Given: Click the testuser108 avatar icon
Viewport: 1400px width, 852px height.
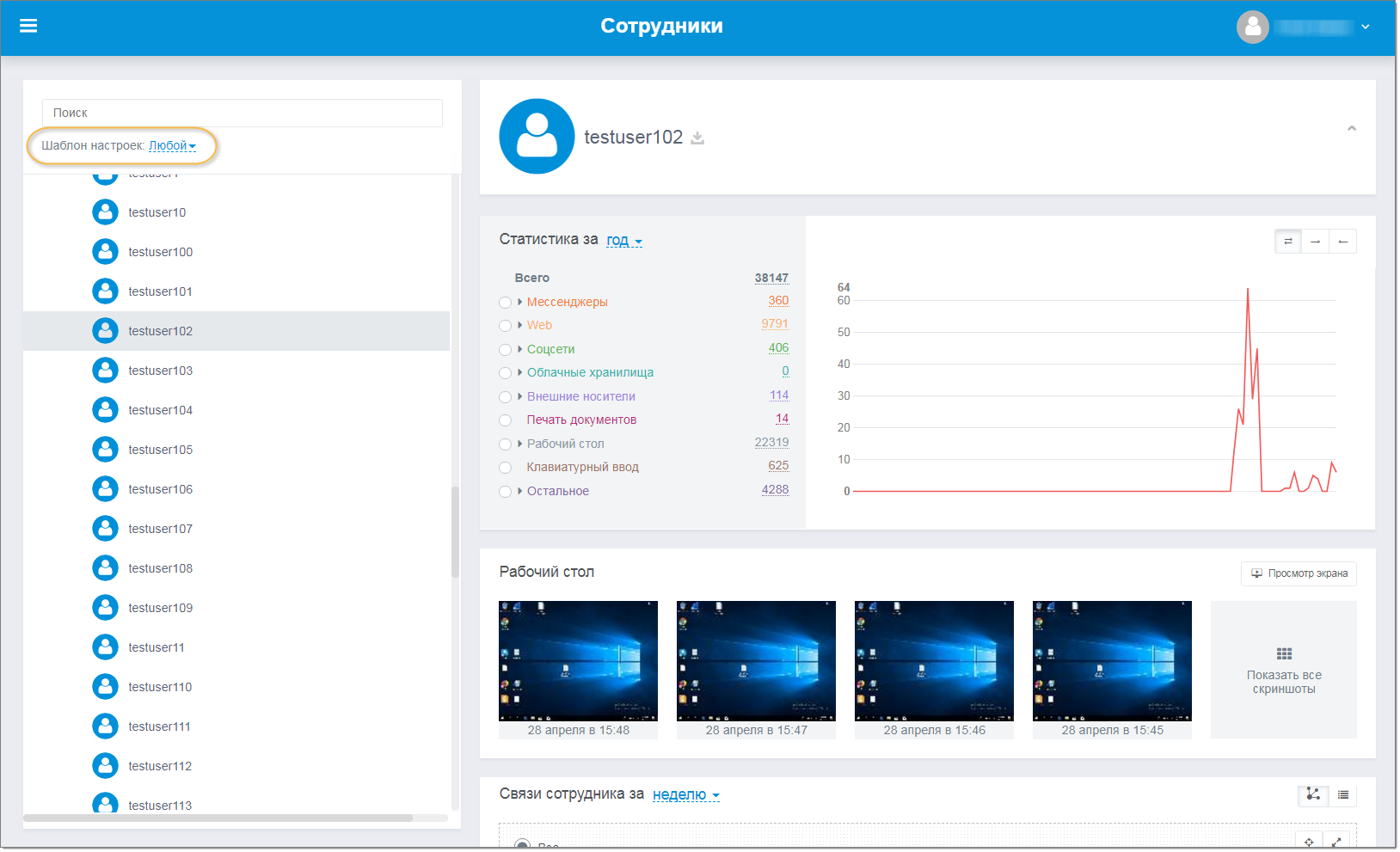Looking at the screenshot, I should click(105, 568).
